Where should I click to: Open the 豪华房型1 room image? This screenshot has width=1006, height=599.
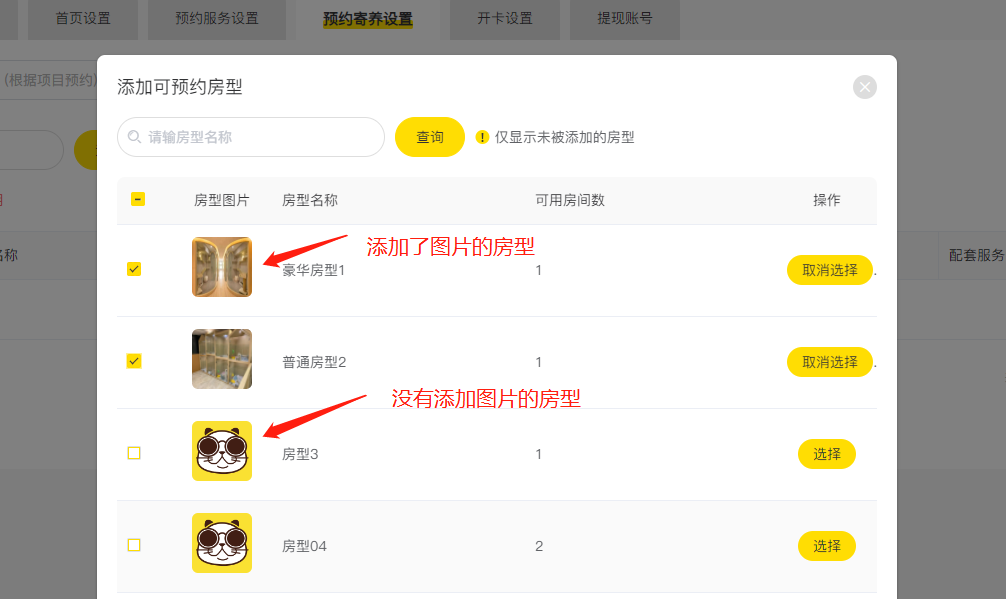click(x=222, y=267)
